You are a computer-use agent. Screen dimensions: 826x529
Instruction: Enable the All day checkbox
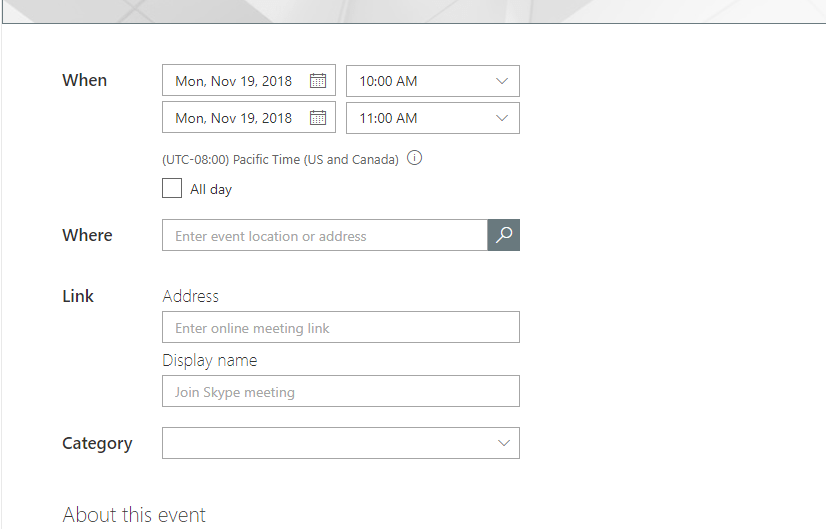point(172,188)
